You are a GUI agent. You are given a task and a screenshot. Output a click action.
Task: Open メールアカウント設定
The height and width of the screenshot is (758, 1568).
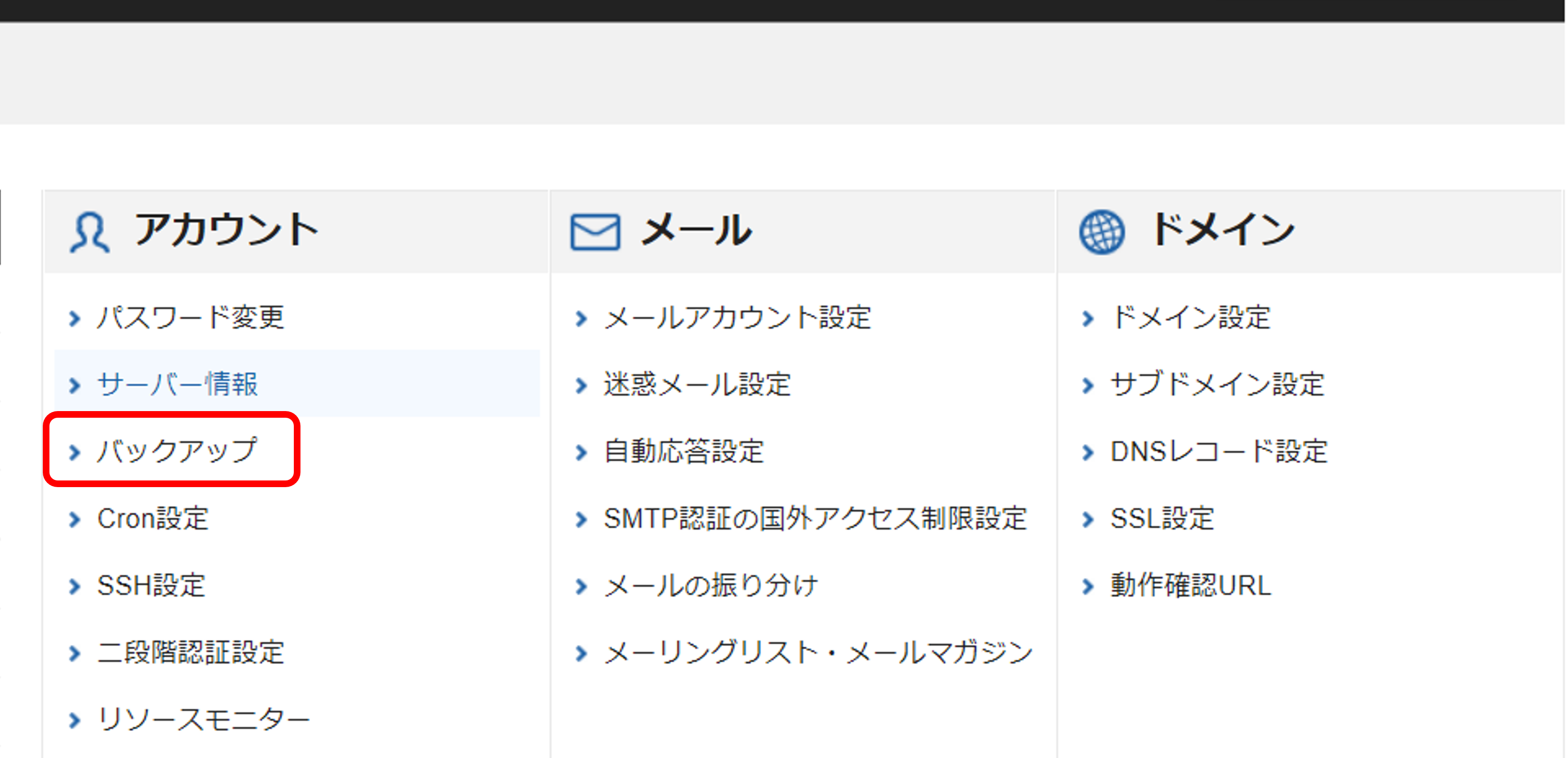(737, 317)
